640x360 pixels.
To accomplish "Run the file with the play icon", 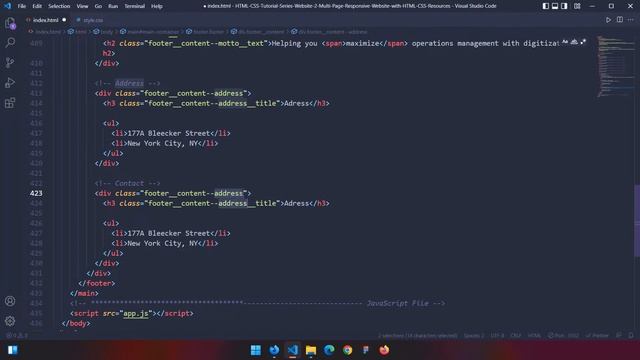I will coord(608,20).
